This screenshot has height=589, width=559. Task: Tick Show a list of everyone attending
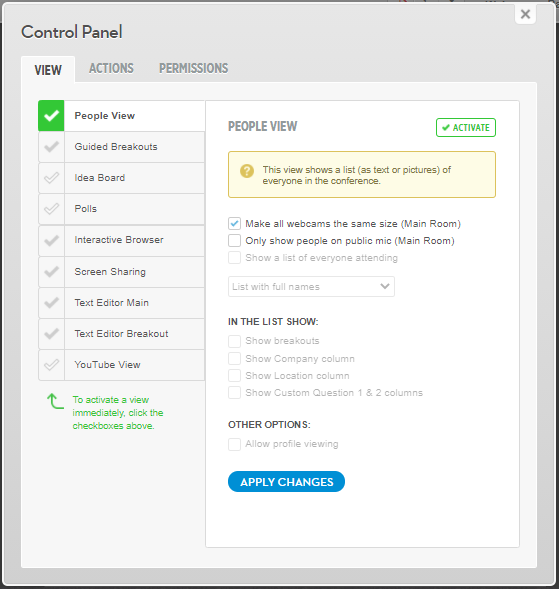click(234, 258)
